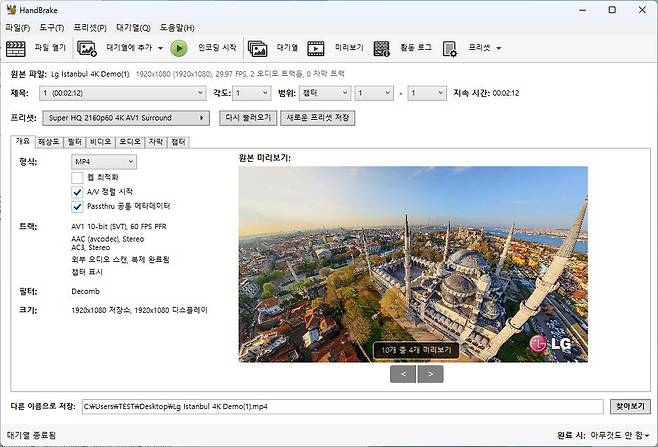Screen dimensions: 658x447
Task: Open the start chapter dropdown
Action: 374,93
